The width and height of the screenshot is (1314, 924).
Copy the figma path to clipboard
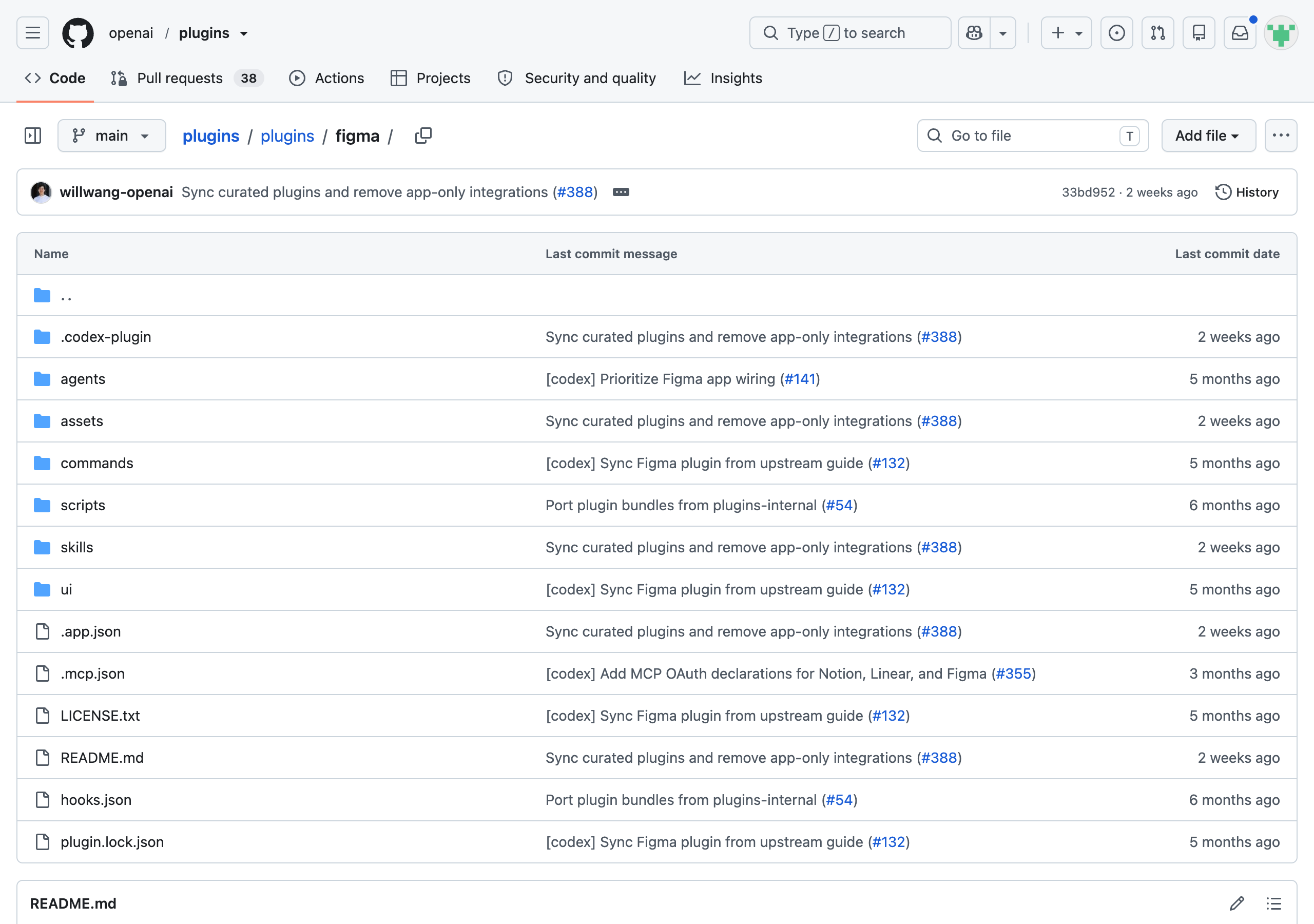(423, 136)
